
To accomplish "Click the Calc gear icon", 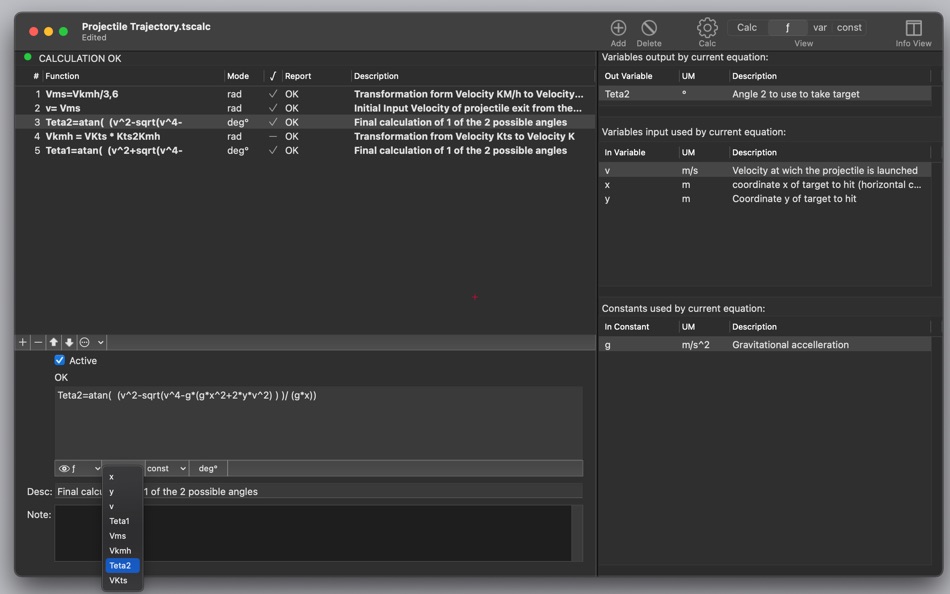I will pyautogui.click(x=707, y=27).
